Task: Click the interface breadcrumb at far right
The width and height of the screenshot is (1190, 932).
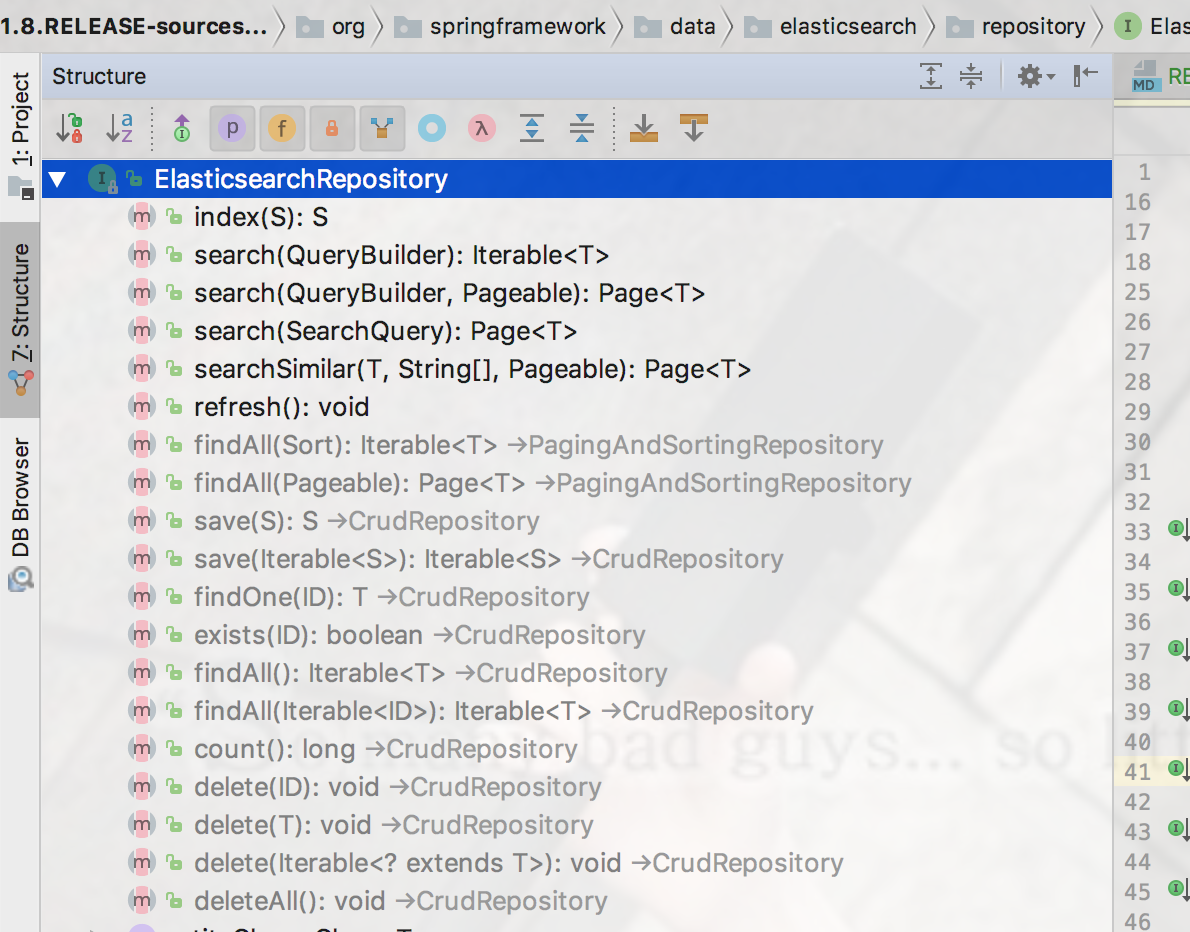Action: tap(1151, 27)
